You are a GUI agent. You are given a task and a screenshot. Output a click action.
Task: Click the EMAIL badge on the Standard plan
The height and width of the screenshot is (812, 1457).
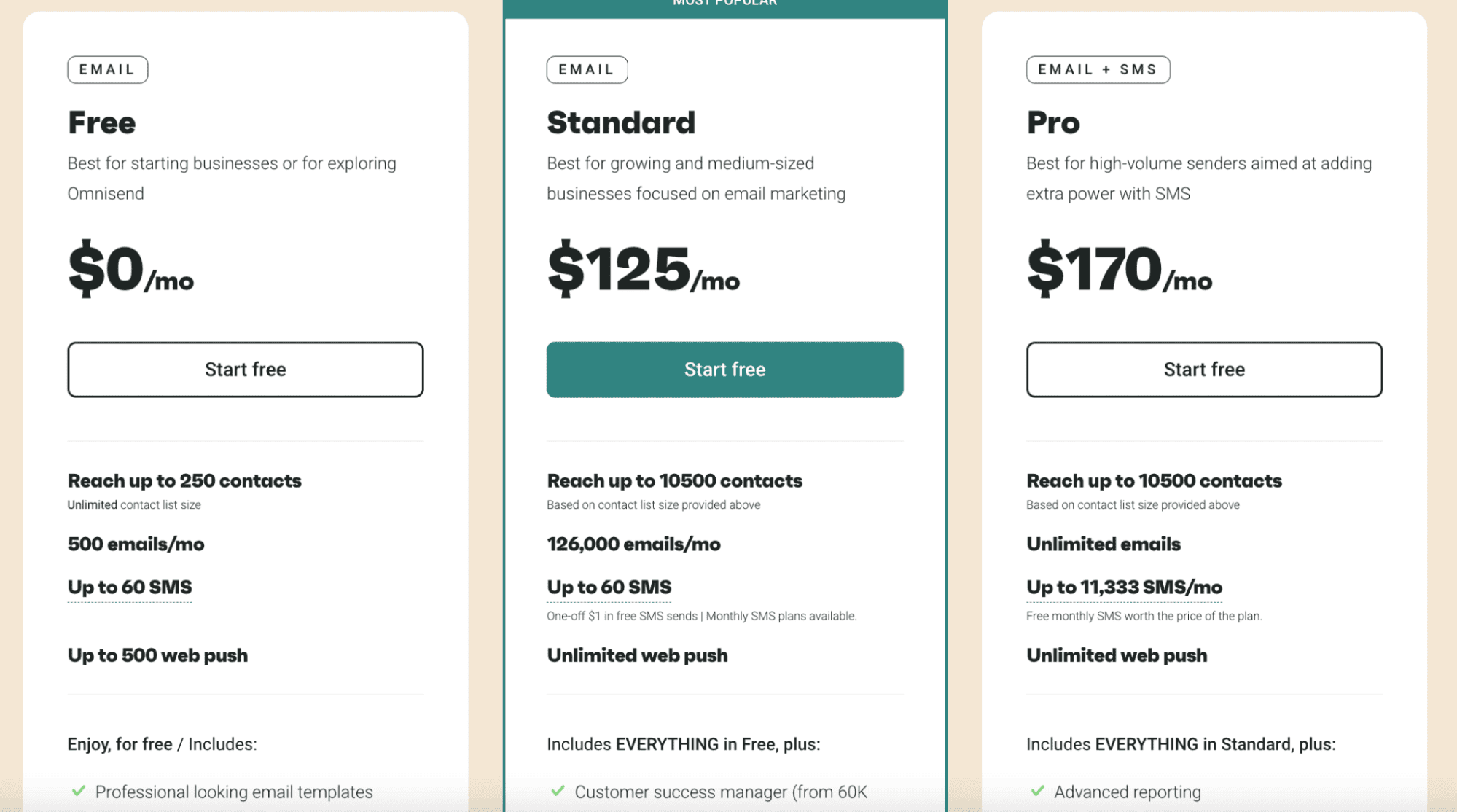(587, 69)
